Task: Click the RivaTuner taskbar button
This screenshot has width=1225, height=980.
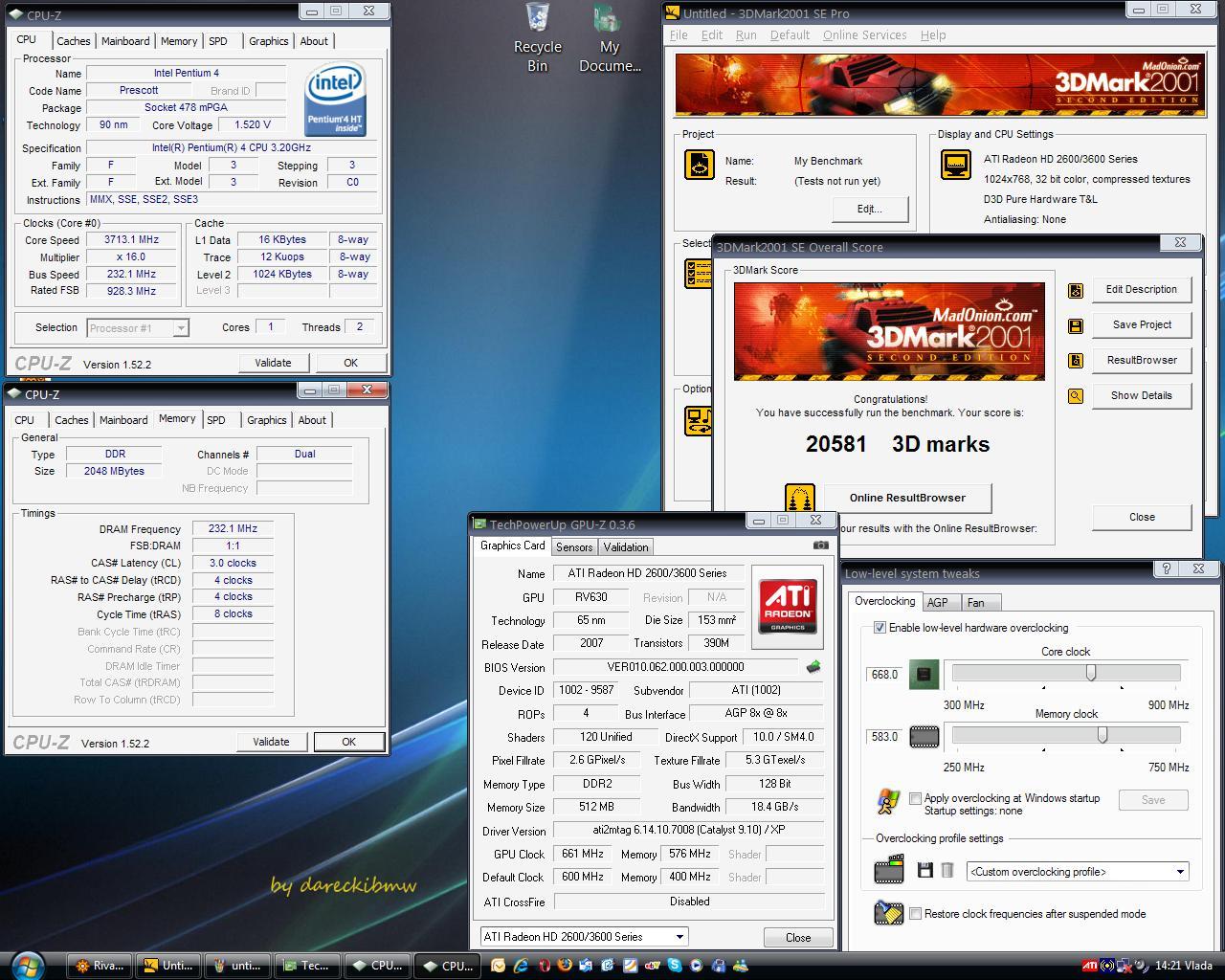Action: pyautogui.click(x=100, y=966)
